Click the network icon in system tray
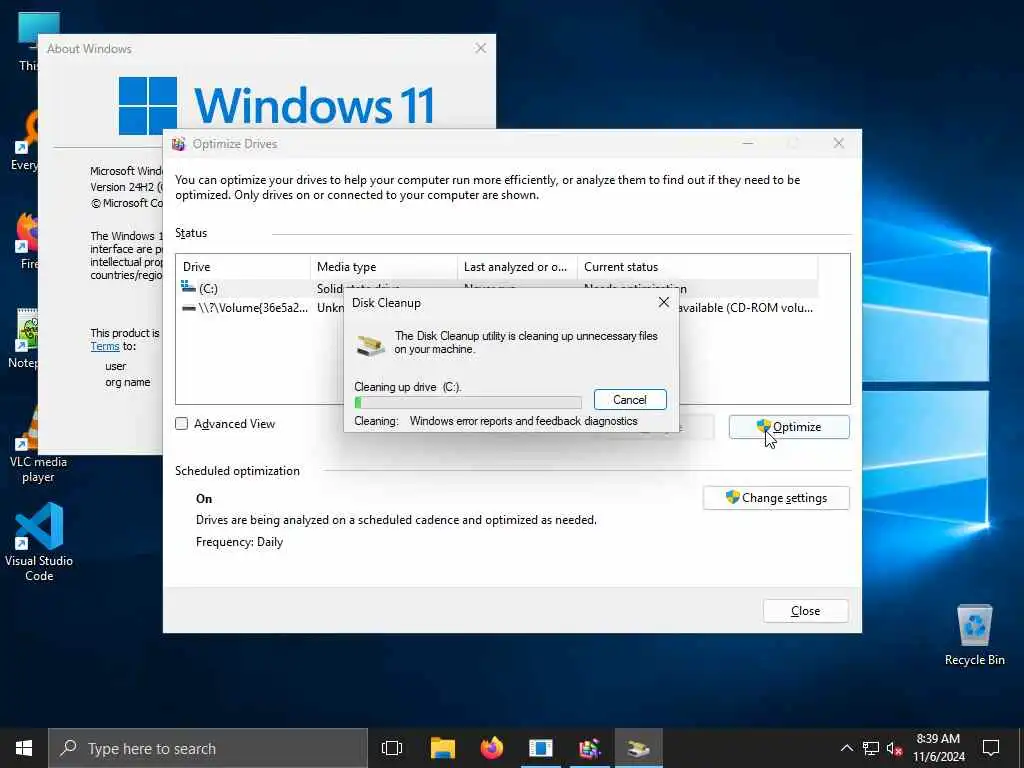The image size is (1024, 768). pyautogui.click(x=871, y=748)
